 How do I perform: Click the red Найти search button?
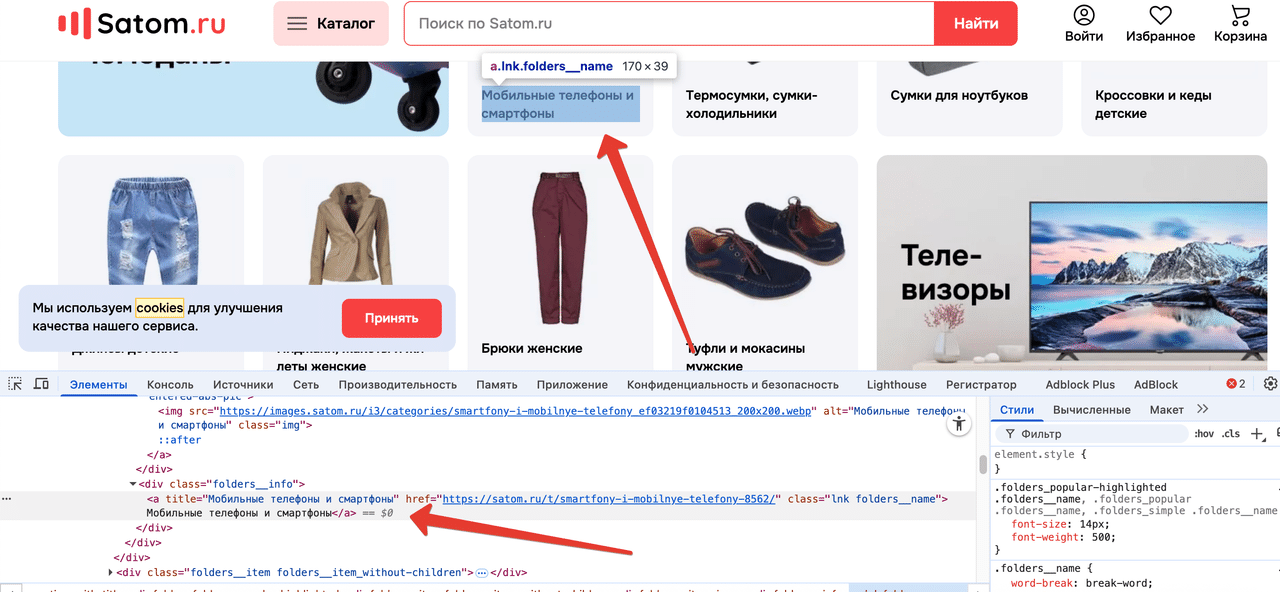pos(975,24)
